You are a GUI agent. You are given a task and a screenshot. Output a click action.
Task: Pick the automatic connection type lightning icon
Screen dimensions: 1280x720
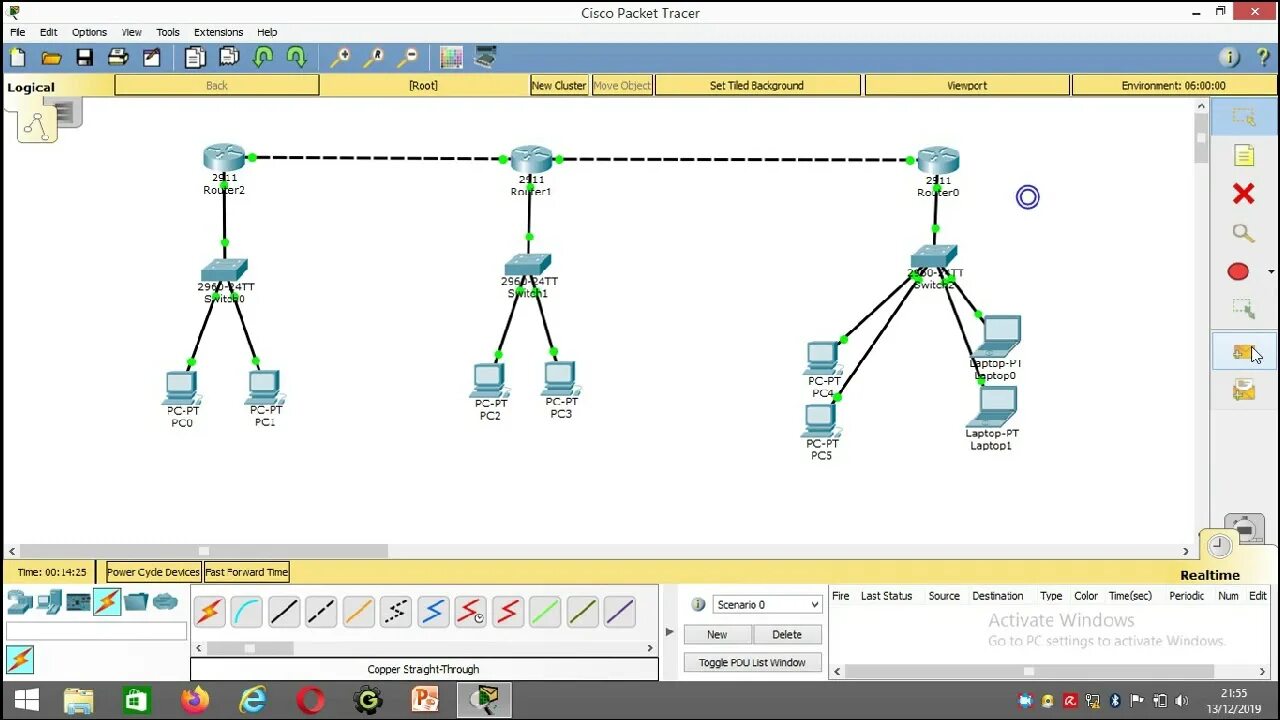210,611
